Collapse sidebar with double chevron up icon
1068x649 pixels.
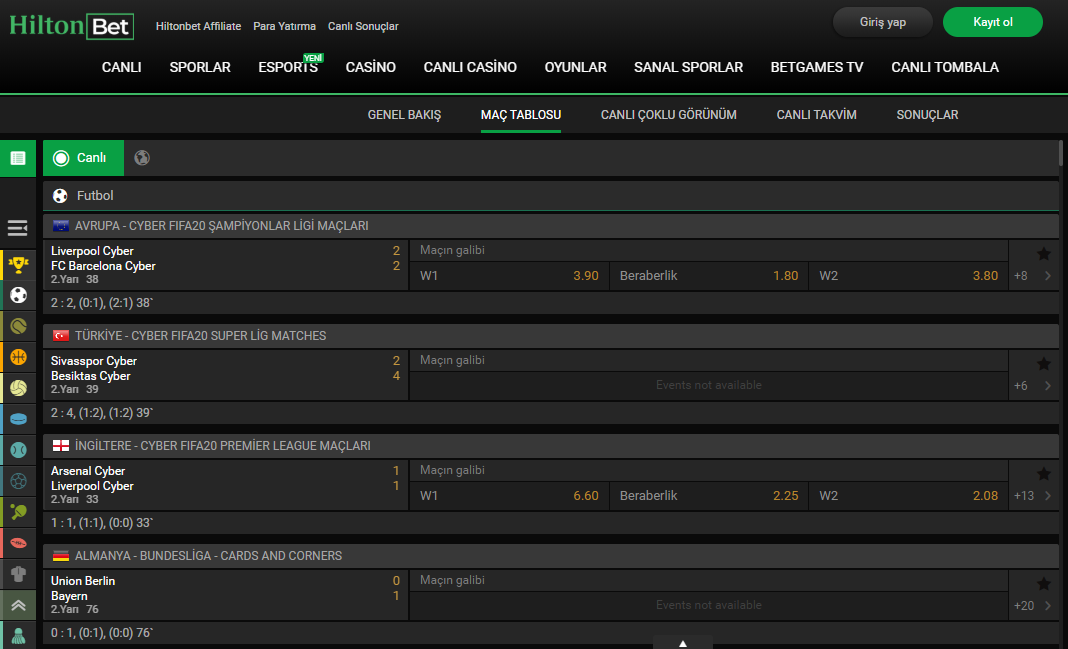tap(18, 605)
